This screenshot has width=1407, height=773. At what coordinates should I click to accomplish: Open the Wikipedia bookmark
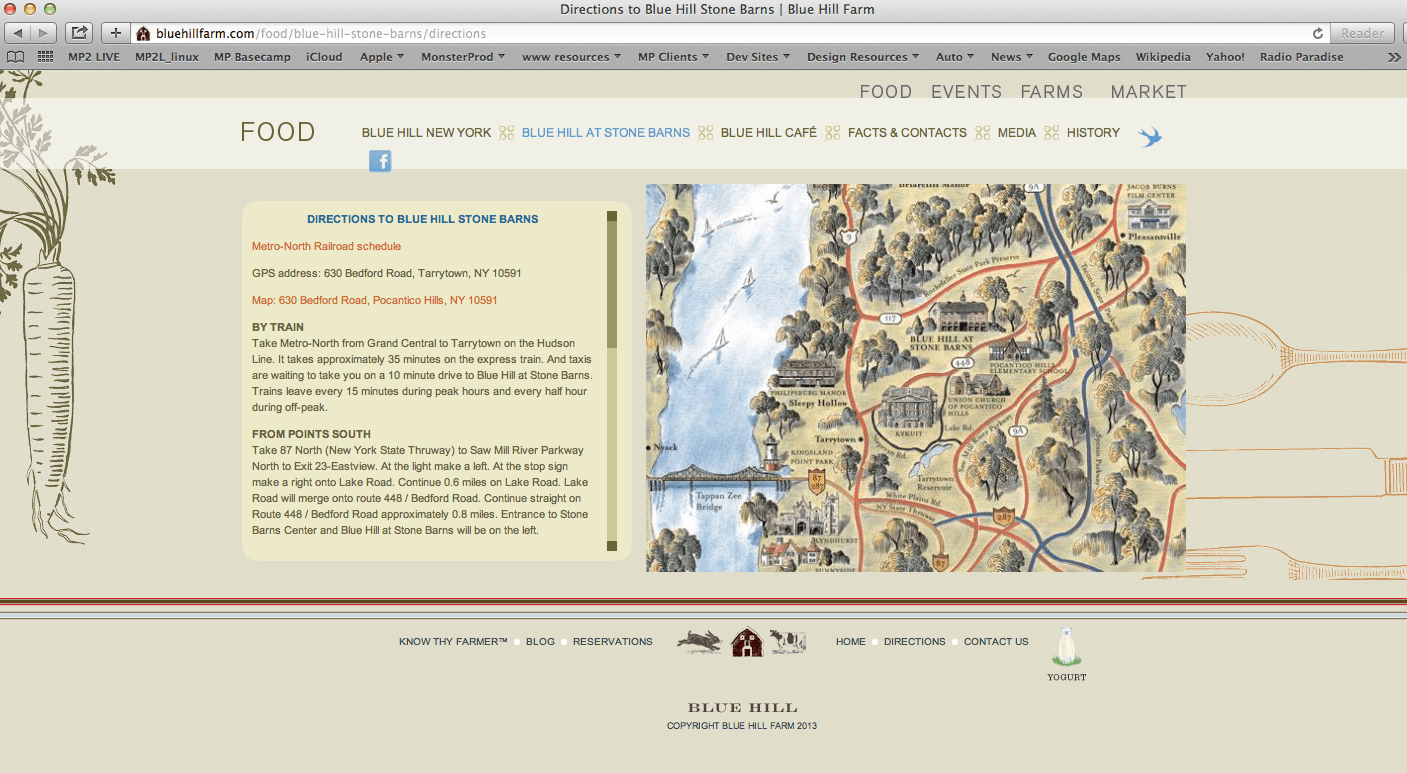(1163, 57)
